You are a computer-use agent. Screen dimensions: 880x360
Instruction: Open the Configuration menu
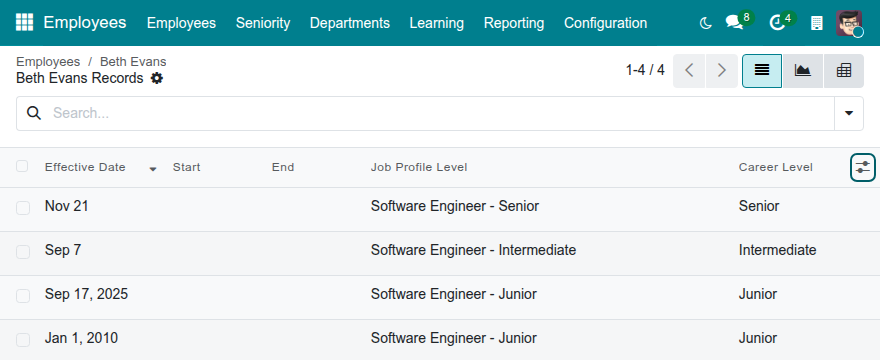pyautogui.click(x=606, y=23)
